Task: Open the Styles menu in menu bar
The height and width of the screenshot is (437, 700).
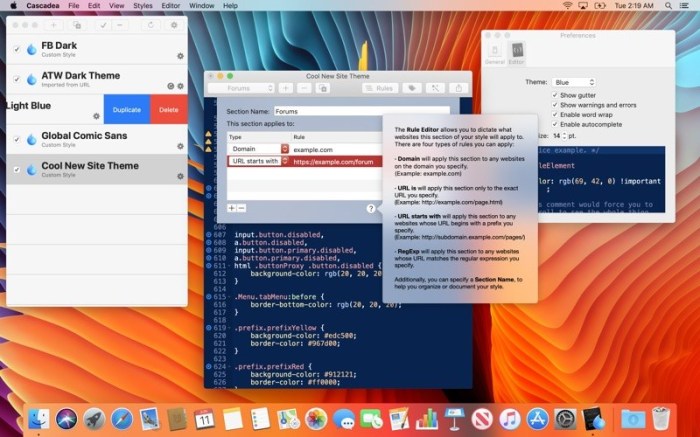Action: pos(143,6)
